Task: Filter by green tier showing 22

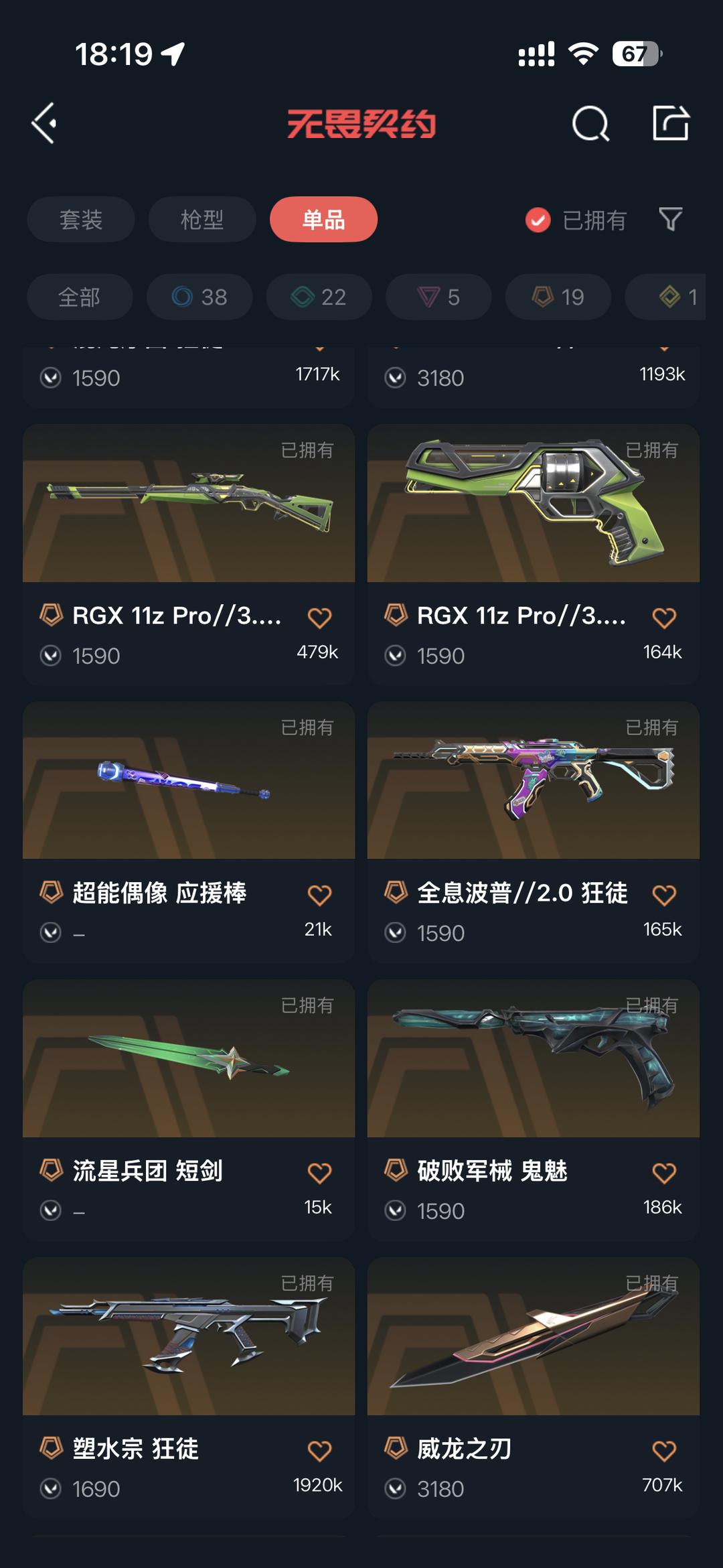Action: [x=319, y=297]
